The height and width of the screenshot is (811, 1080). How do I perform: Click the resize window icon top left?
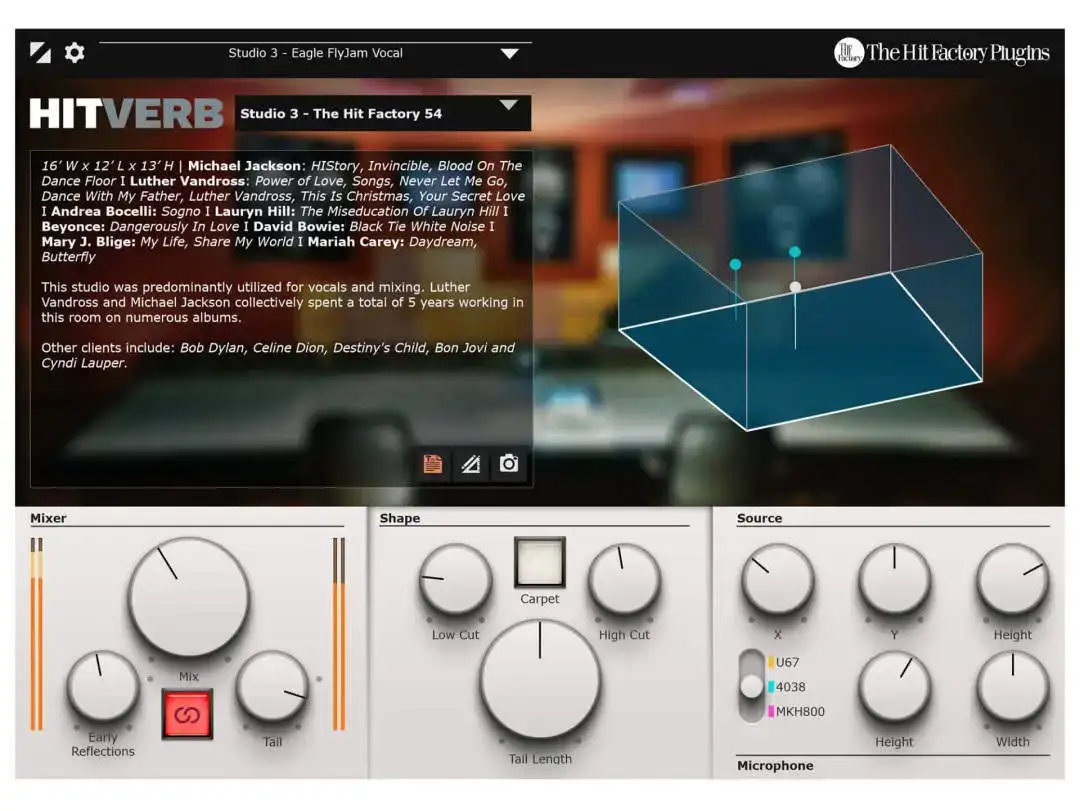tap(41, 53)
